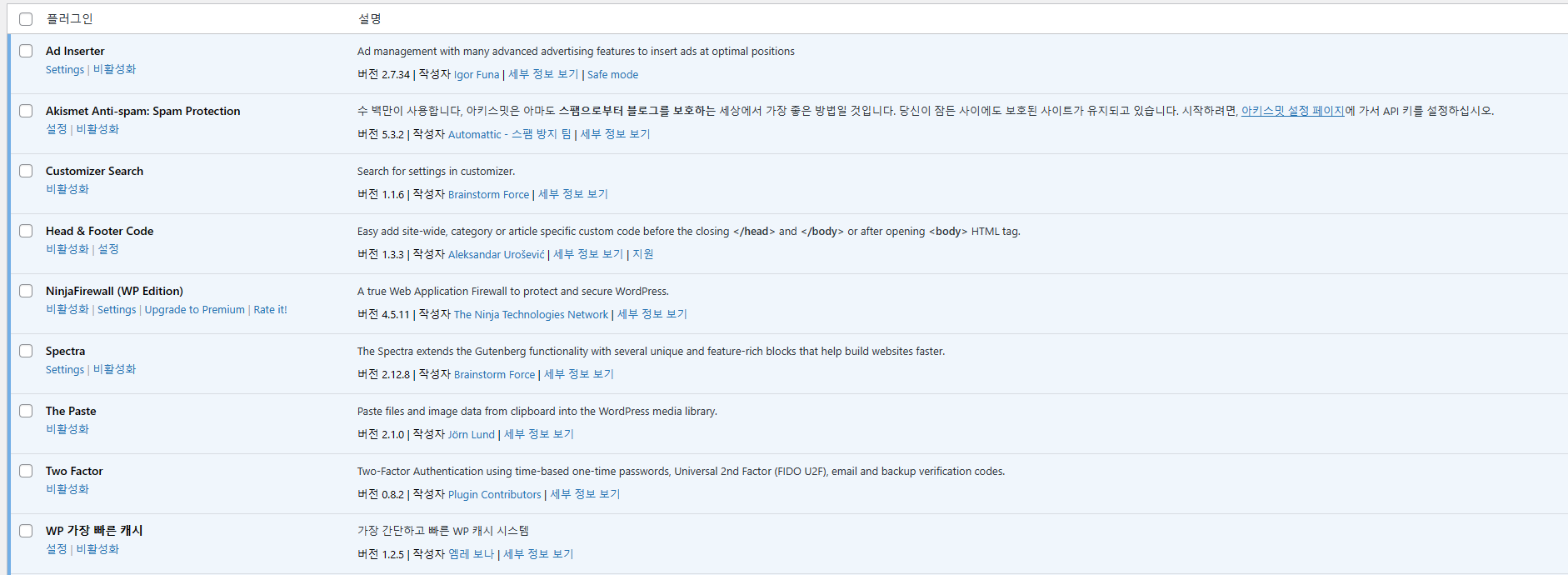The width and height of the screenshot is (1568, 575).
Task: View WP 가장 빠른 캐시 세부 정보 보기
Action: click(538, 555)
